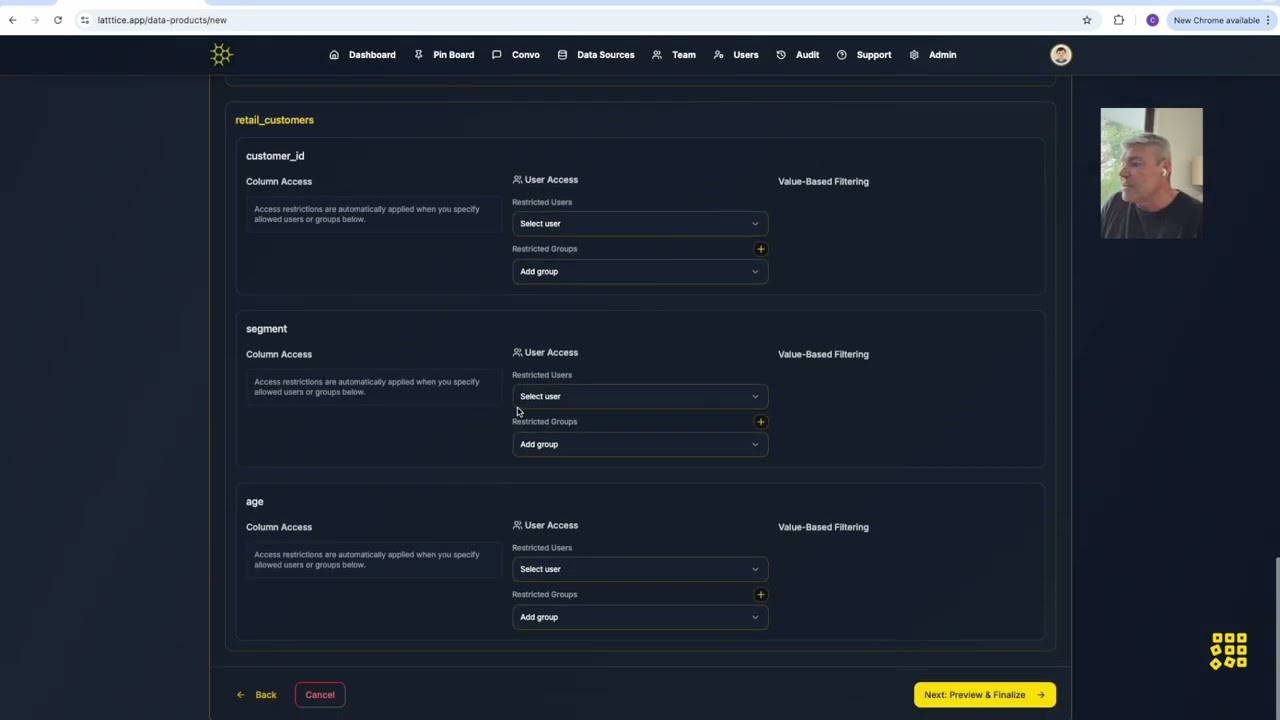
Task: Open customer_id Add group dropdown
Action: coord(640,272)
